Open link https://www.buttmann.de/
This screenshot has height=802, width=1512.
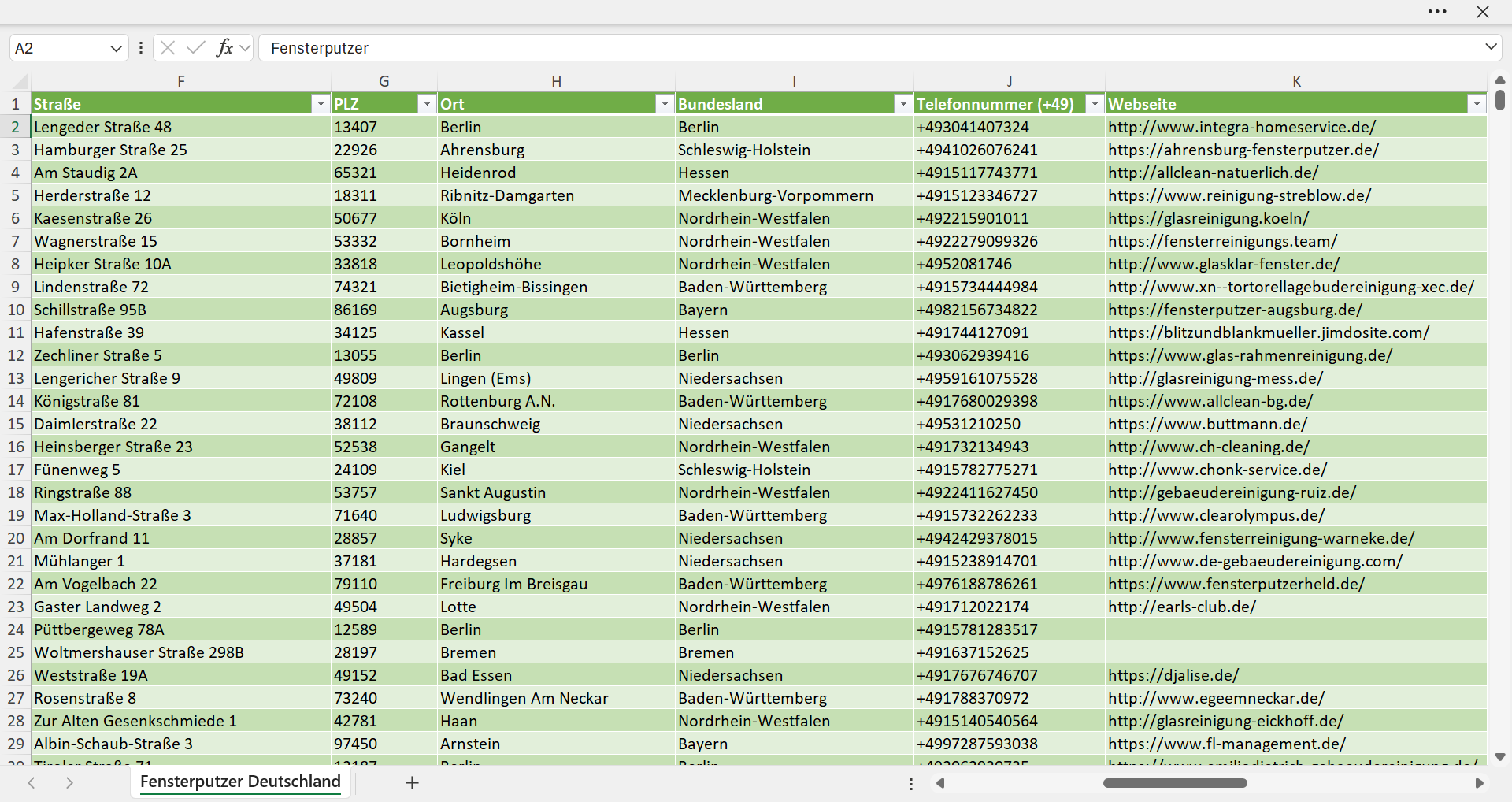pos(1208,424)
